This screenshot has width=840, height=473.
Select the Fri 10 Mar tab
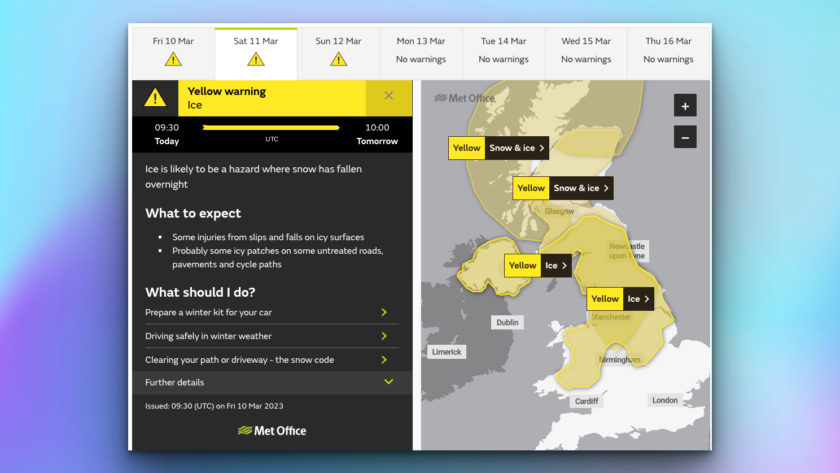coord(173,53)
